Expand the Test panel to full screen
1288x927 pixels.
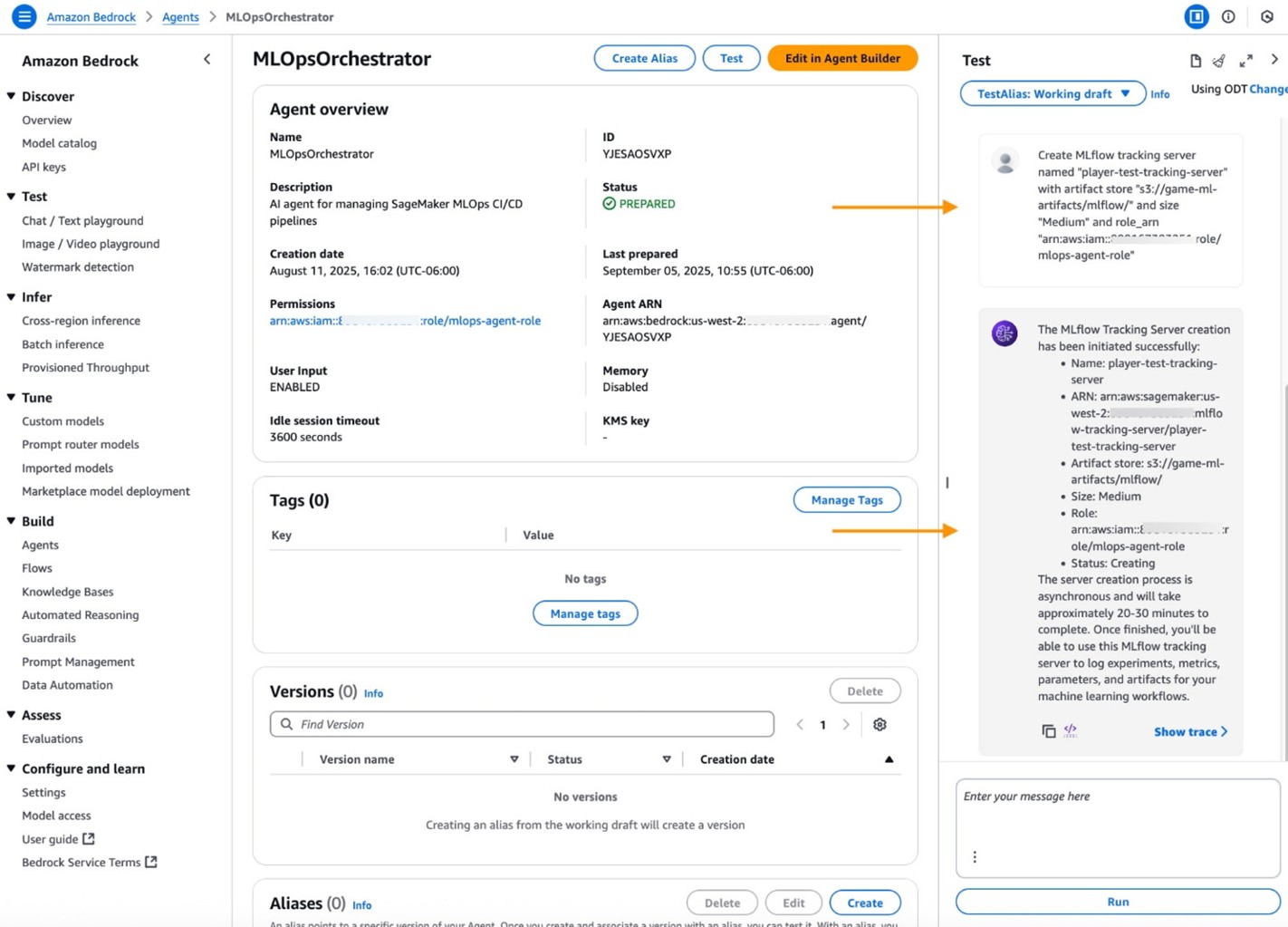coord(1246,61)
